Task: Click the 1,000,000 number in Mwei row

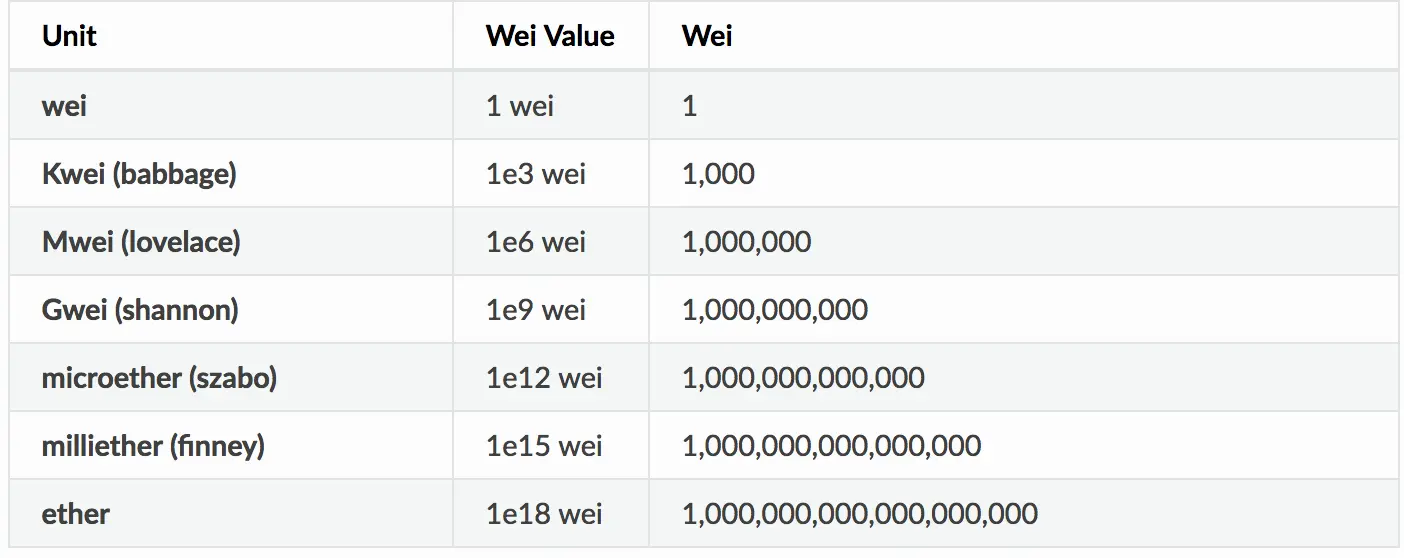Action: click(746, 242)
